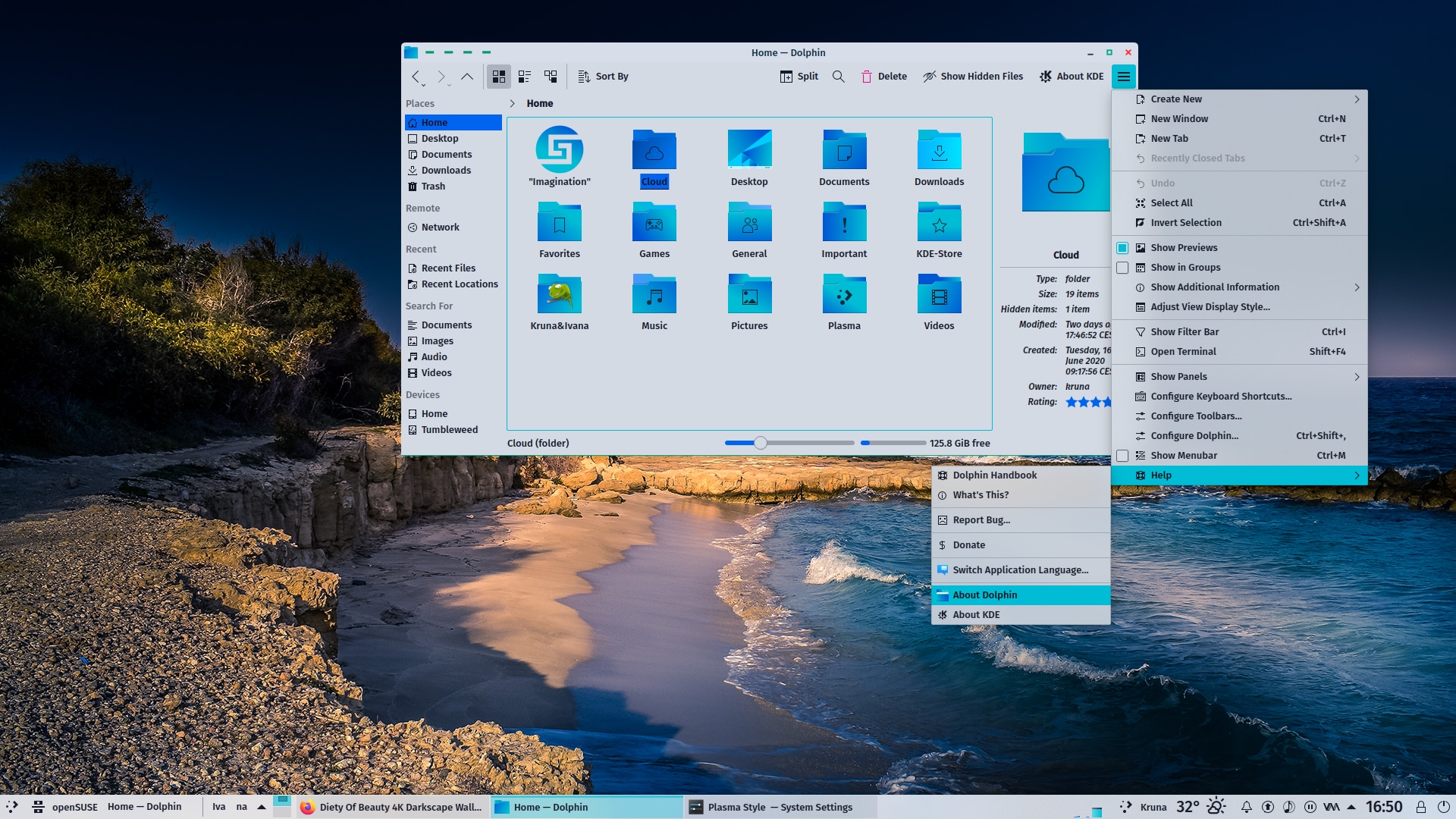Choose New Tab from the menu
This screenshot has height=819, width=1456.
tap(1239, 139)
